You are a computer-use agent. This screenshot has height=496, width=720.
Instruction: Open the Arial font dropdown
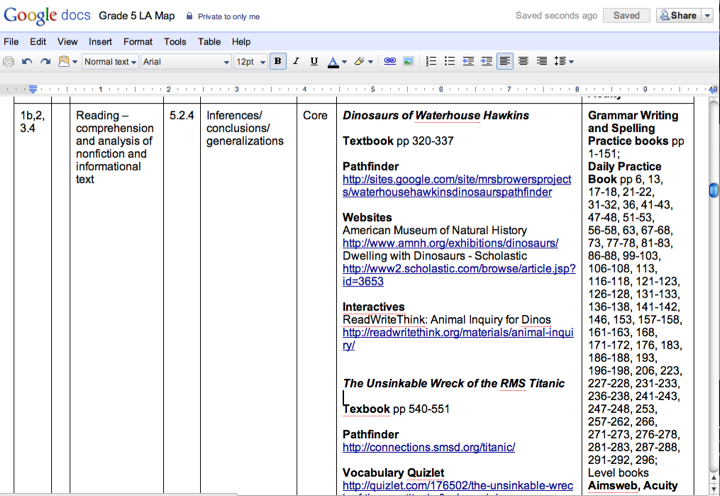click(x=186, y=62)
